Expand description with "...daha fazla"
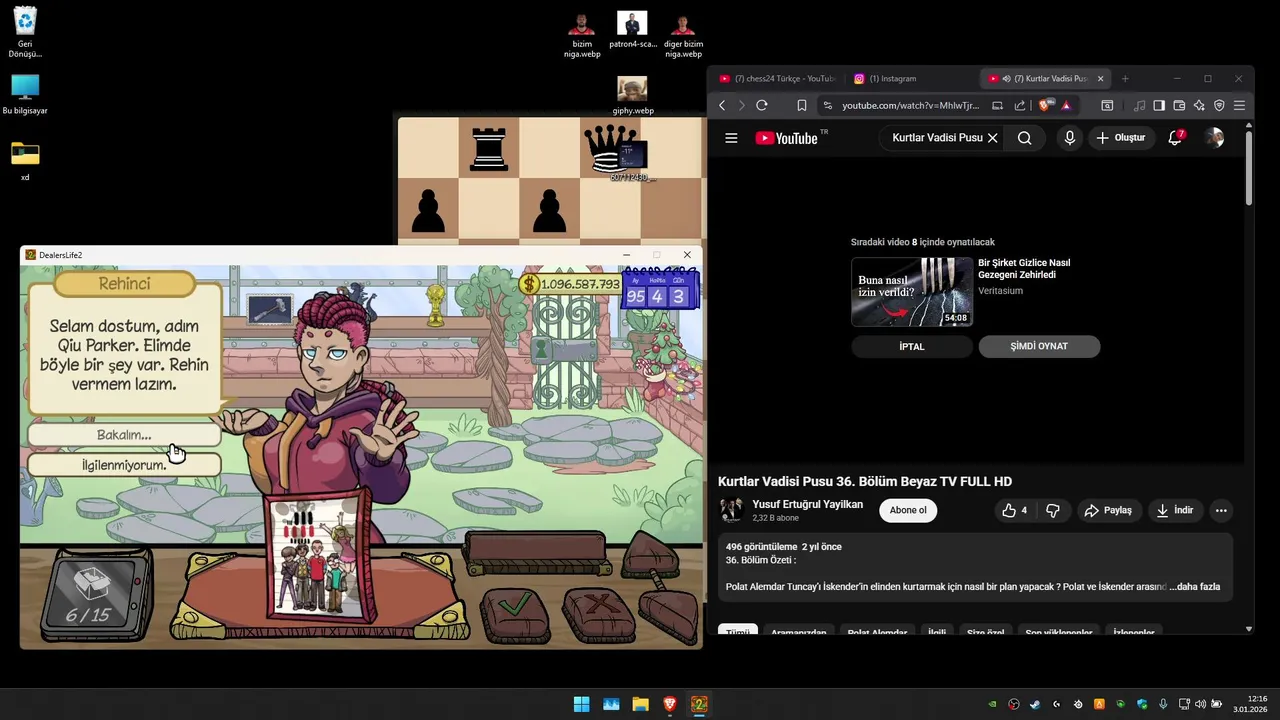 pos(1194,587)
